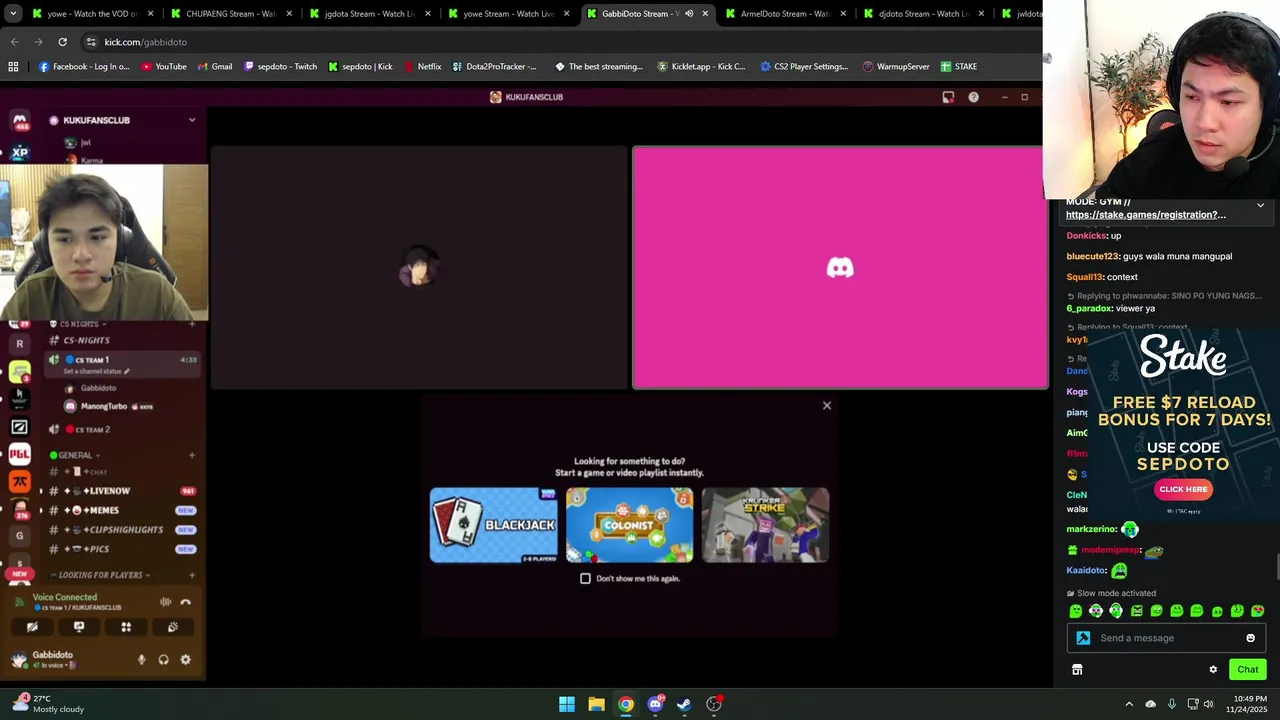Open the Windows Start menu
Image resolution: width=1280 pixels, height=720 pixels.
pos(567,704)
